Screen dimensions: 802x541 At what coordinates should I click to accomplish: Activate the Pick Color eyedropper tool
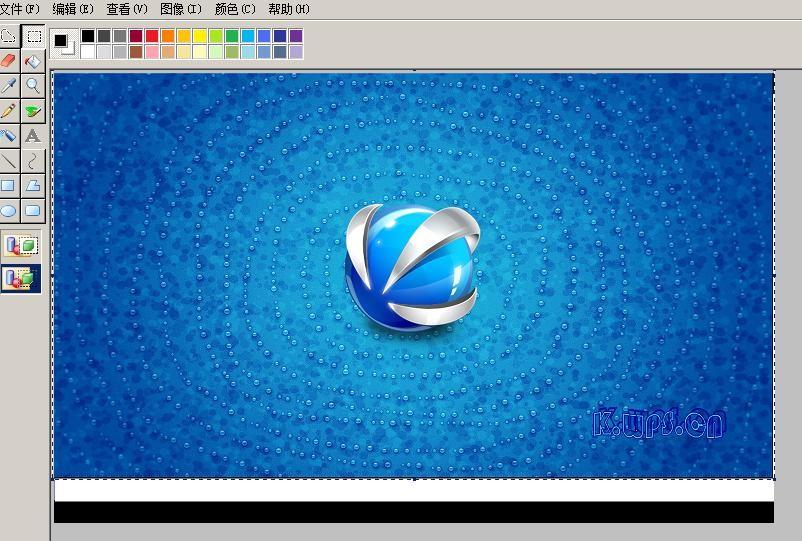[9, 86]
